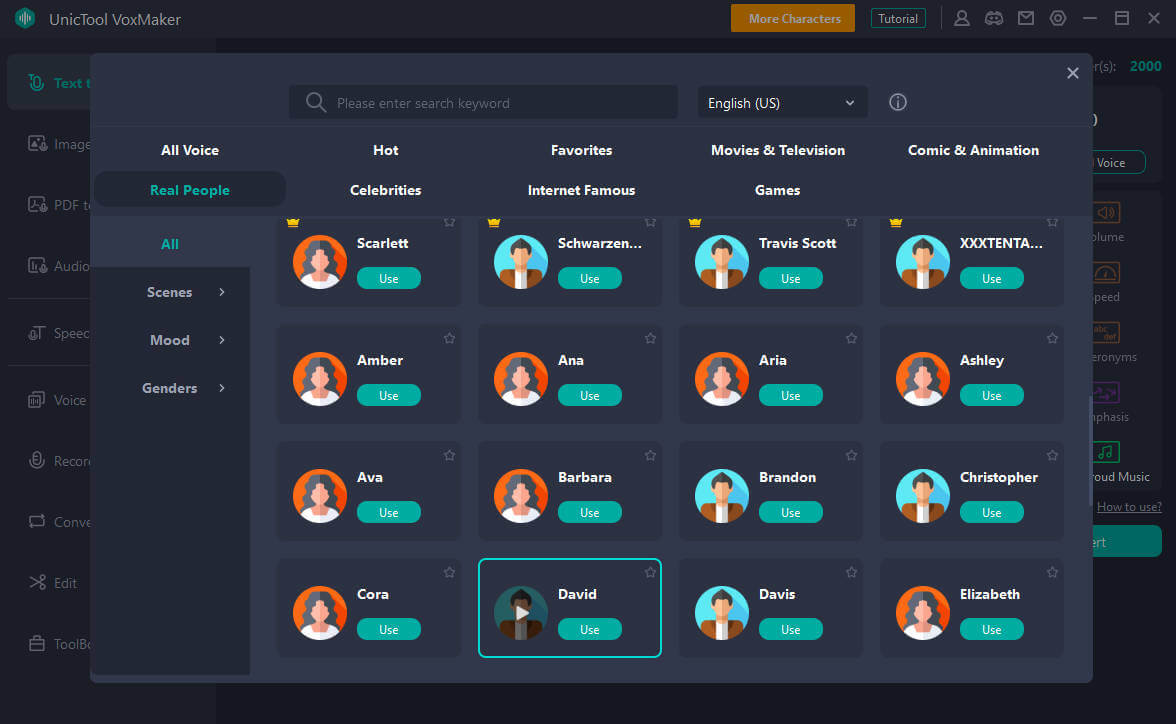
Task: Open Movies & Television category
Action: click(778, 150)
